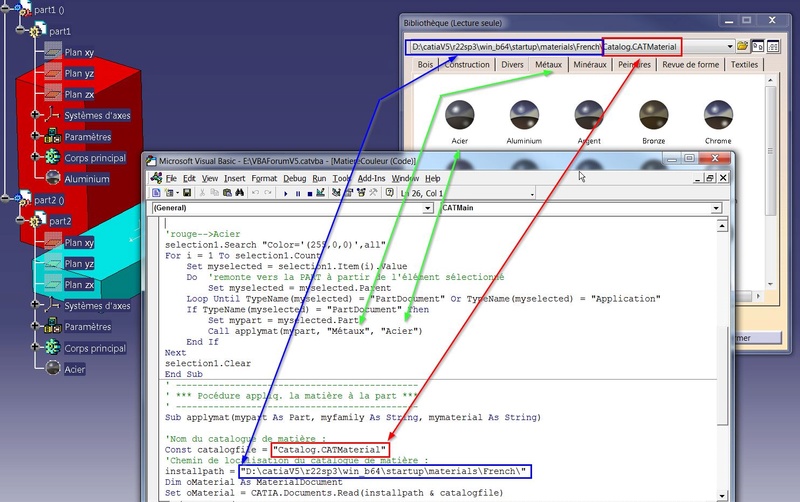Expand Systèmes d'axes under part1
The height and width of the screenshot is (502, 800).
tap(35, 115)
